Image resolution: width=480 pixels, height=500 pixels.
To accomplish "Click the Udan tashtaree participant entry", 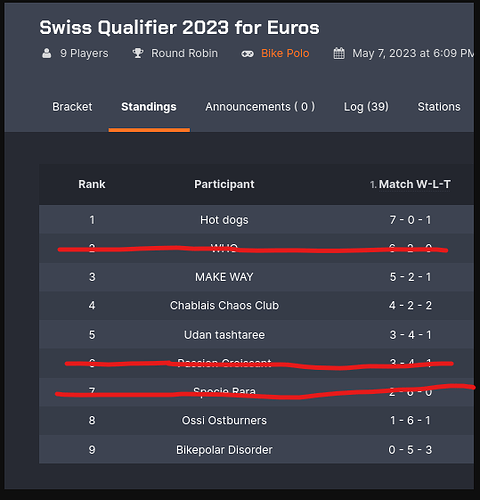I will (224, 335).
